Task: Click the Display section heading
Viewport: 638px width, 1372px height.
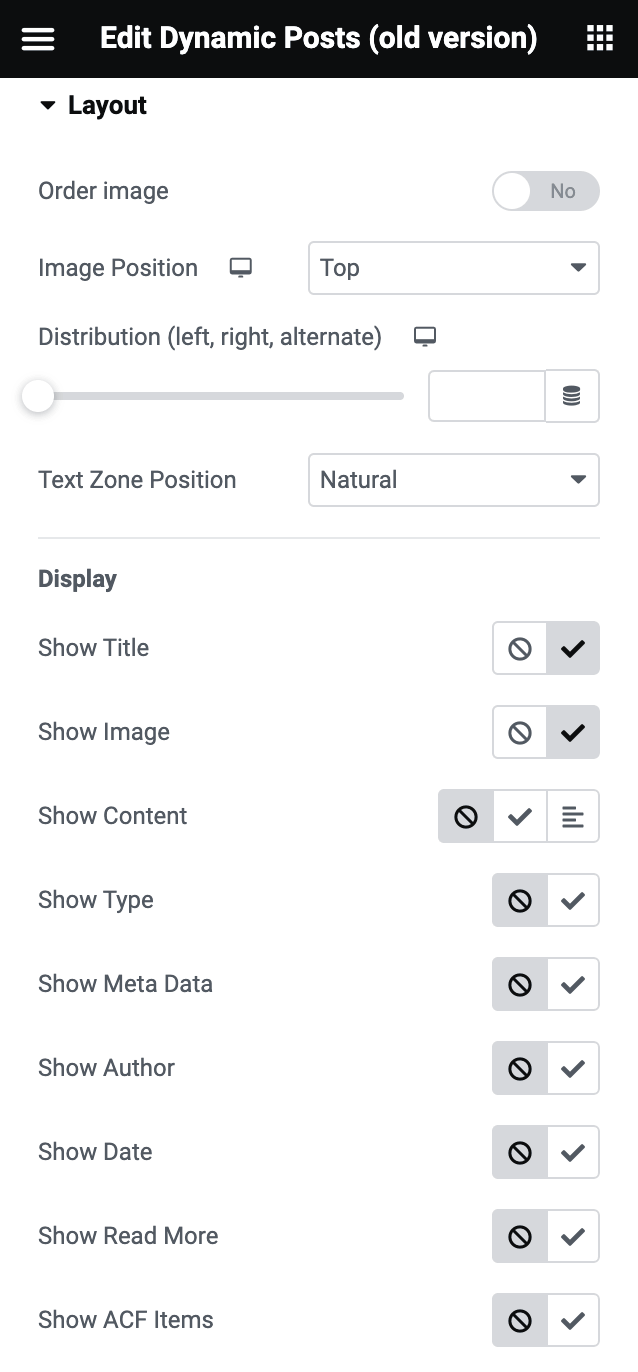Action: [77, 579]
